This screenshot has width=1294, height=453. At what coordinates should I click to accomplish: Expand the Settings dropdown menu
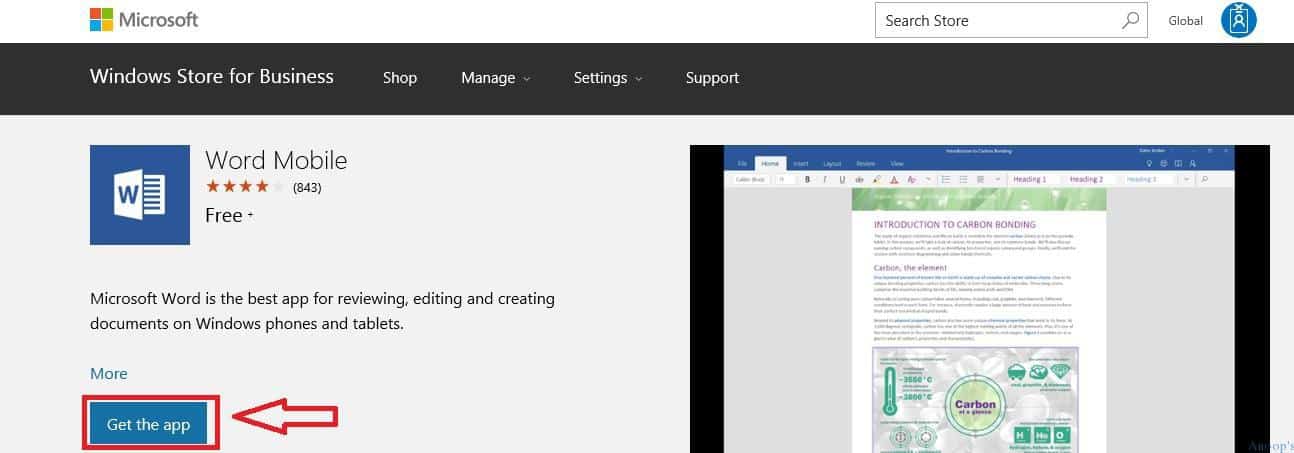click(x=607, y=78)
